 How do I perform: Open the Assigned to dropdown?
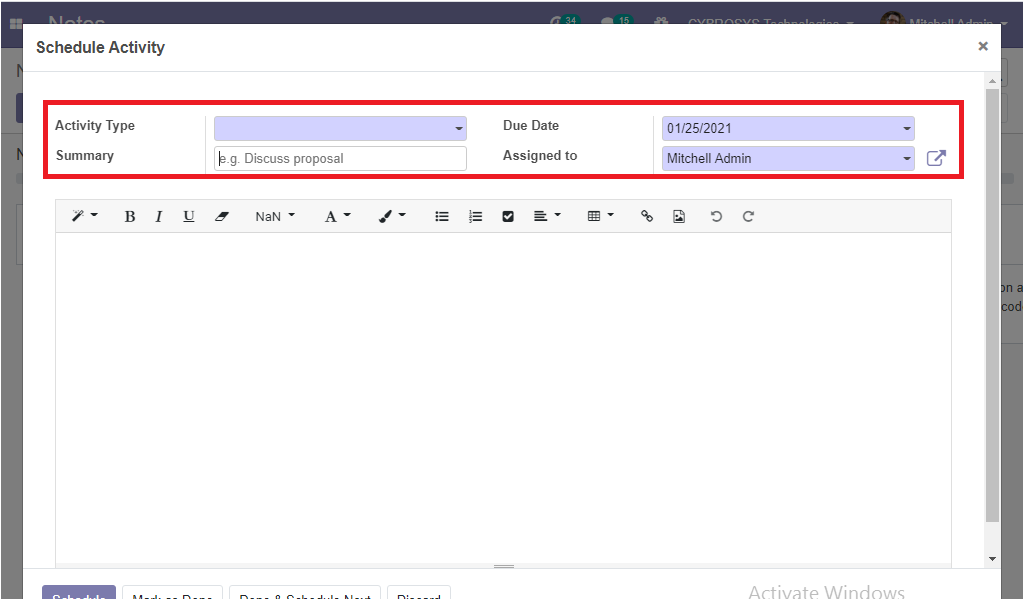(788, 158)
